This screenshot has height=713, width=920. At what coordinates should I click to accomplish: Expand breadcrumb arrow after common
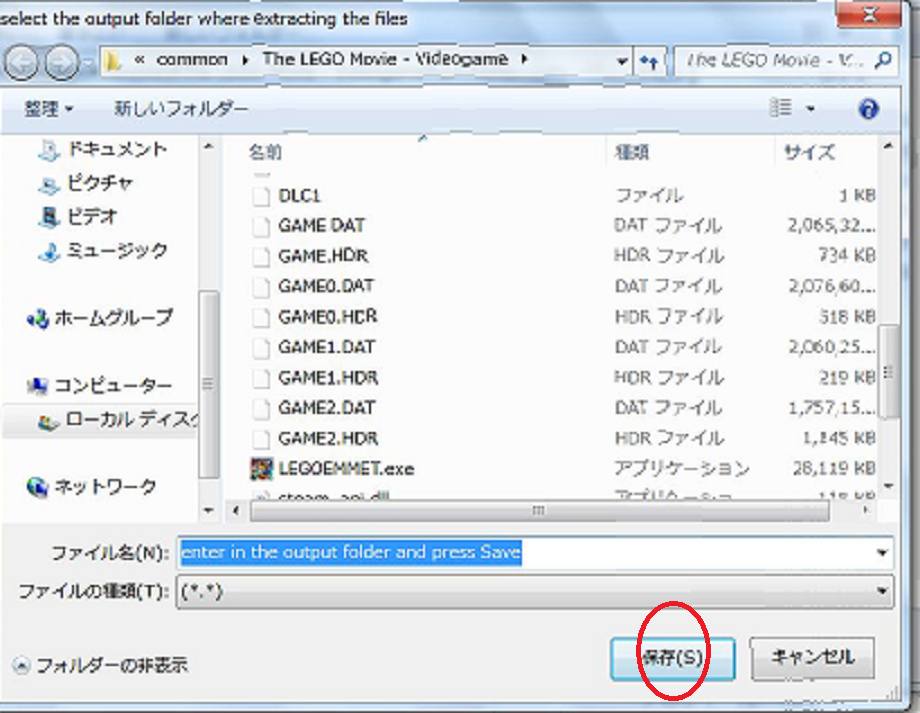tap(245, 60)
